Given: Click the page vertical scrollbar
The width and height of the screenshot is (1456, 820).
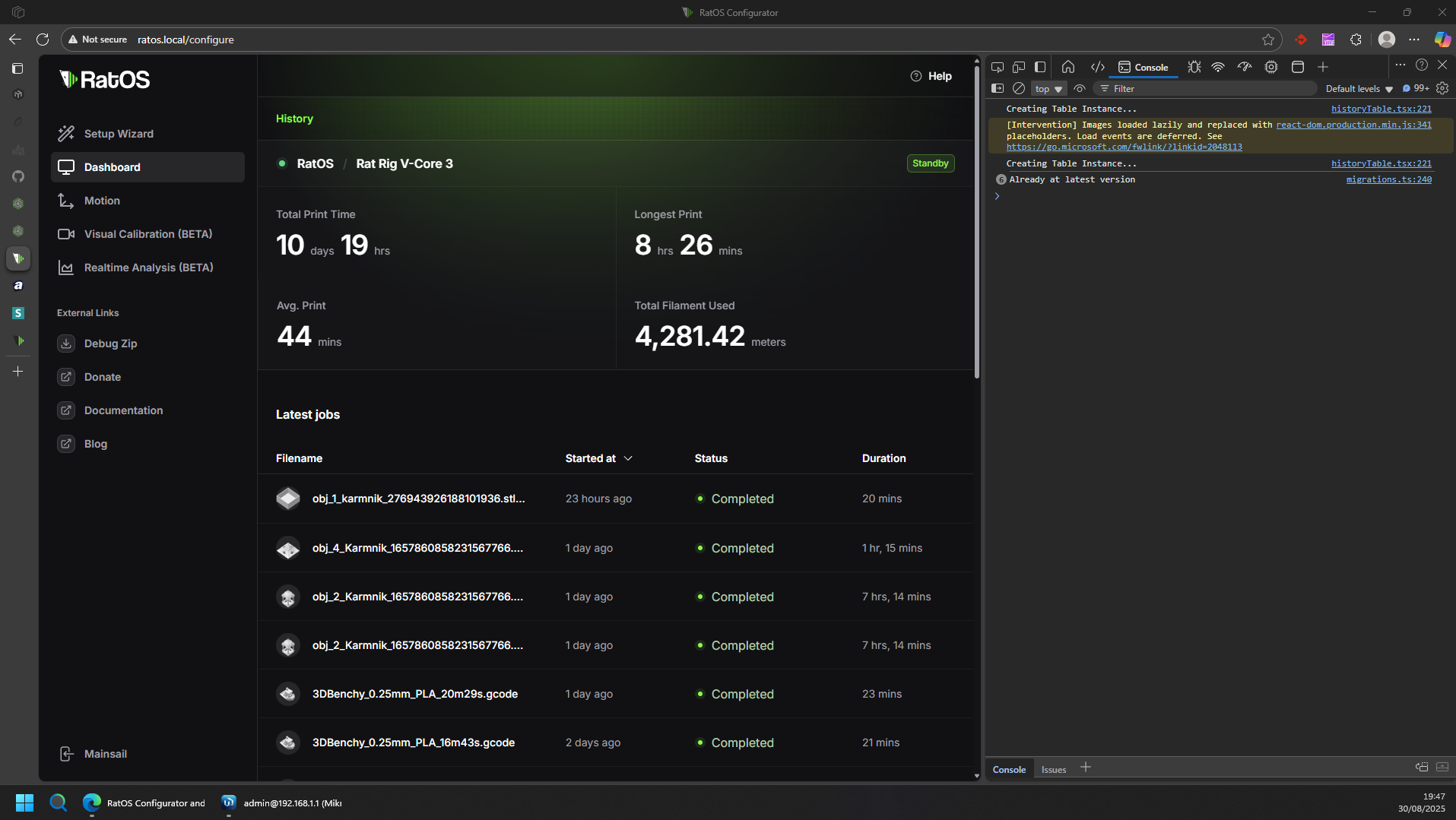Looking at the screenshot, I should tap(977, 220).
